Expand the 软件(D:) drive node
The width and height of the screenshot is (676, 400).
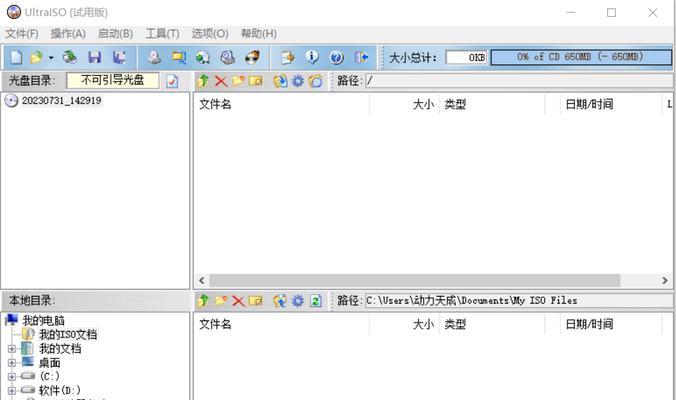point(12,391)
